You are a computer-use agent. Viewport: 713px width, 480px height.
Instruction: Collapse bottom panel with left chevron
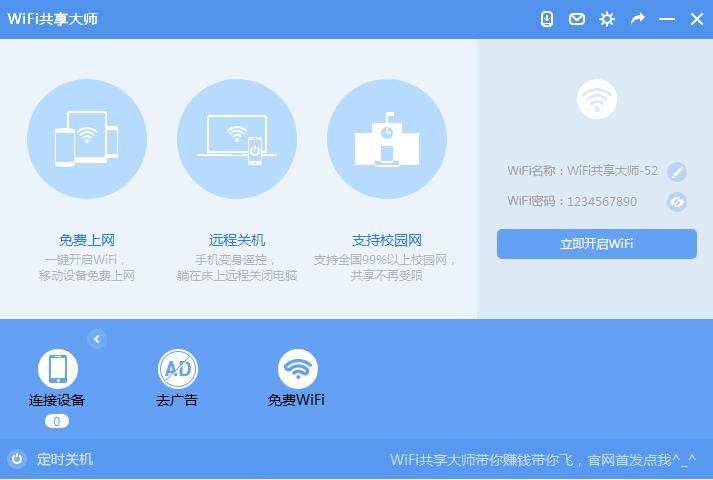pyautogui.click(x=97, y=339)
